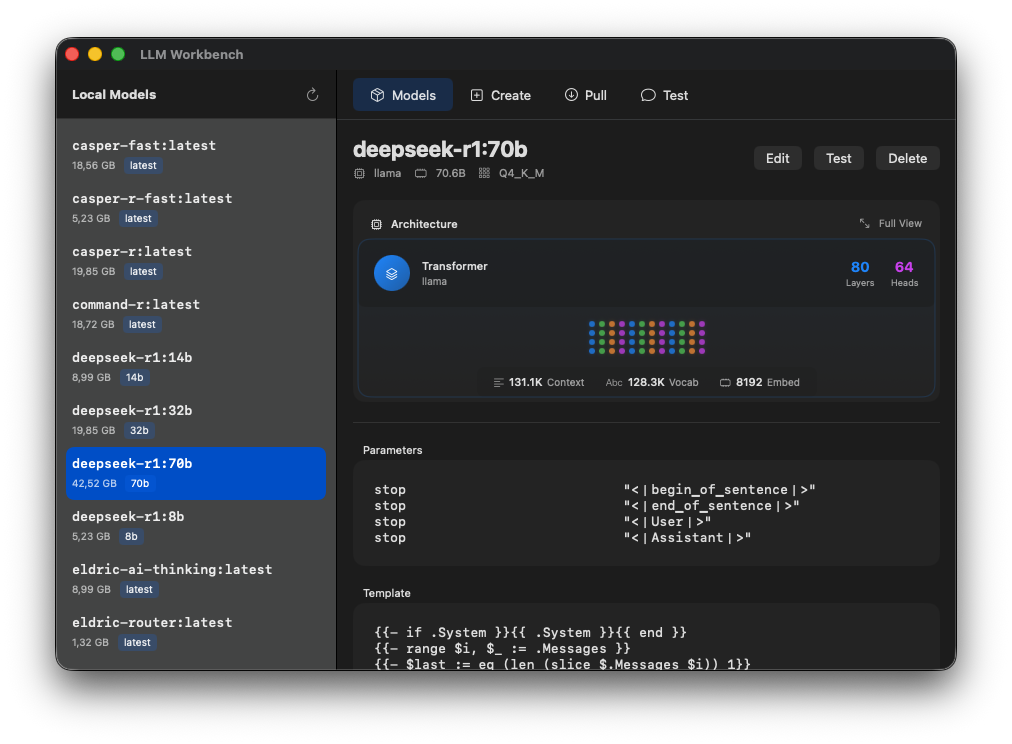This screenshot has width=1012, height=744.
Task: Click the refresh icon beside Local Models
Action: [x=312, y=95]
